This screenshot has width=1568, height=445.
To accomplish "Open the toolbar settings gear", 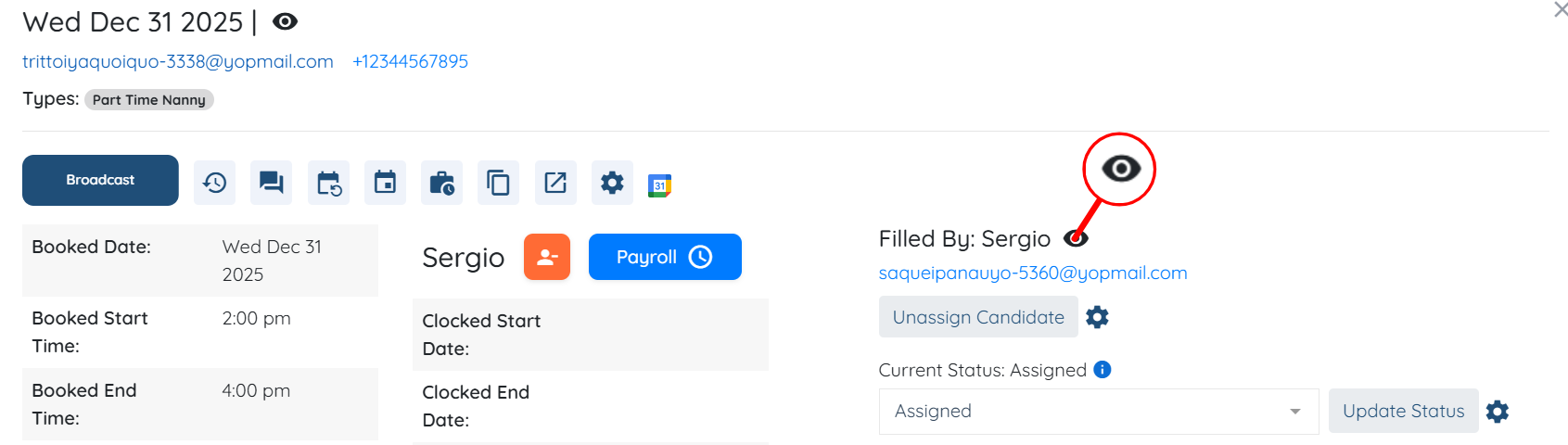I will tap(612, 183).
